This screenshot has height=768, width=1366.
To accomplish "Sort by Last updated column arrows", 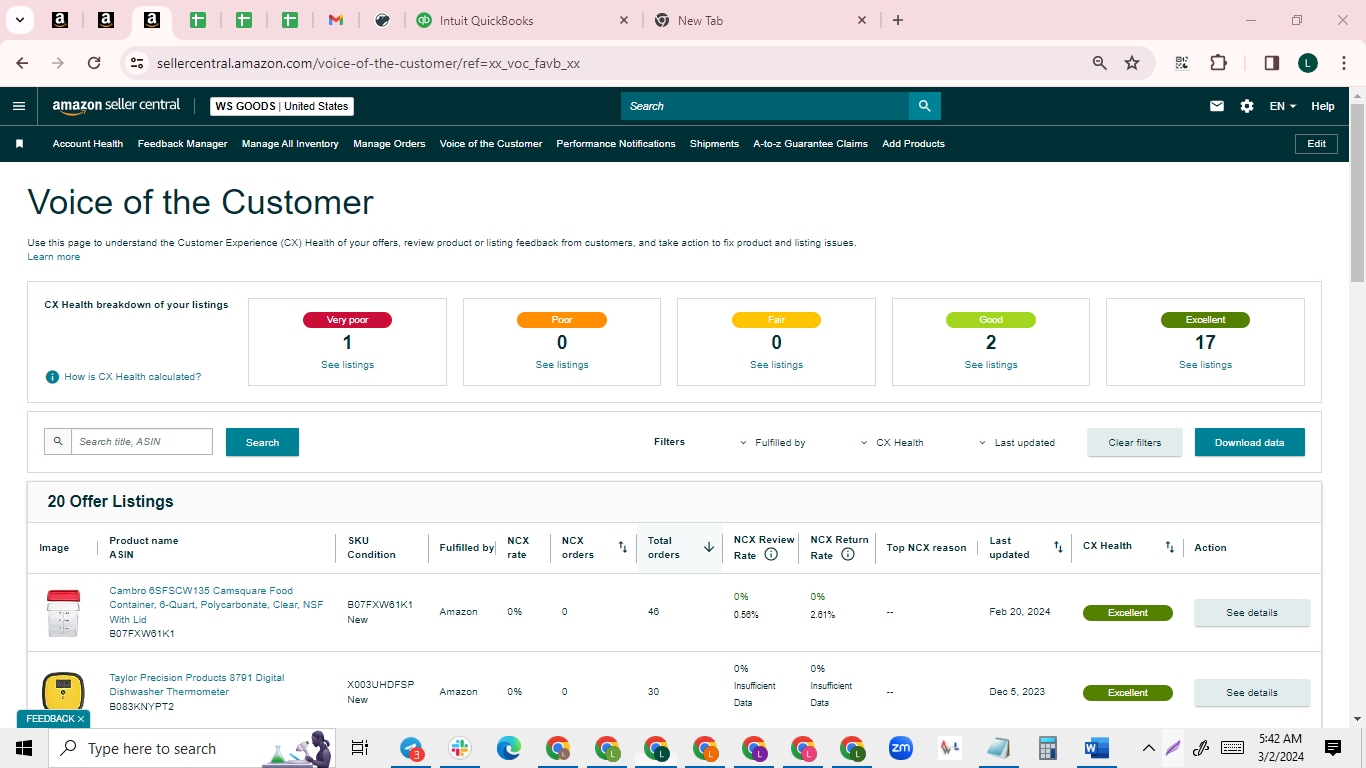I will tap(1058, 547).
